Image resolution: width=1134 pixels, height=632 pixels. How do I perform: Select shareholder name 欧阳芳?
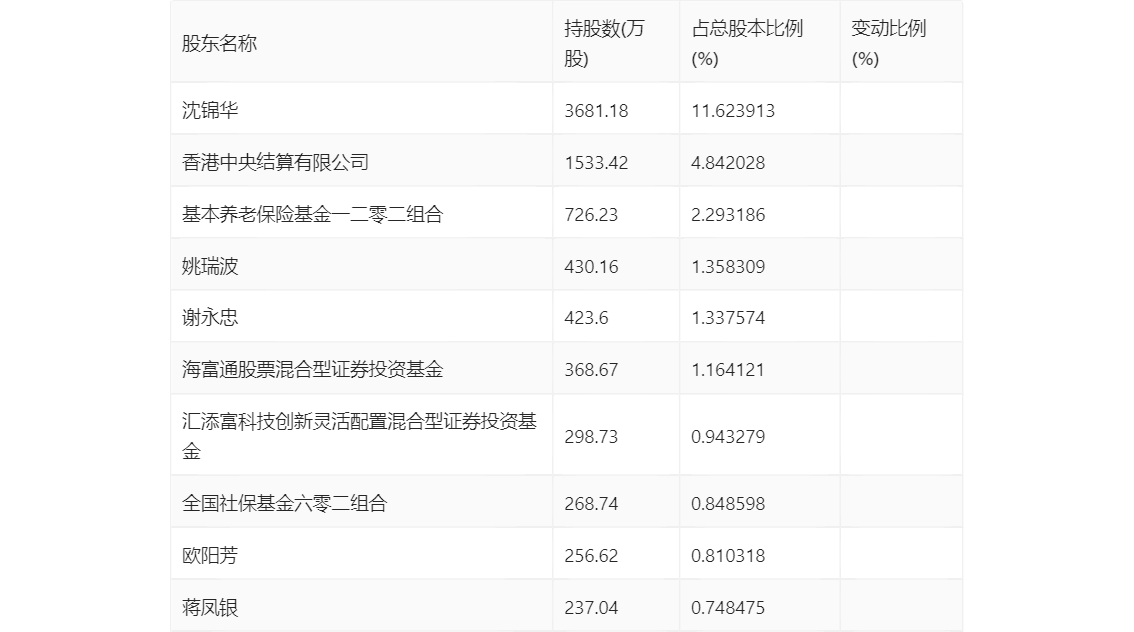(x=210, y=555)
